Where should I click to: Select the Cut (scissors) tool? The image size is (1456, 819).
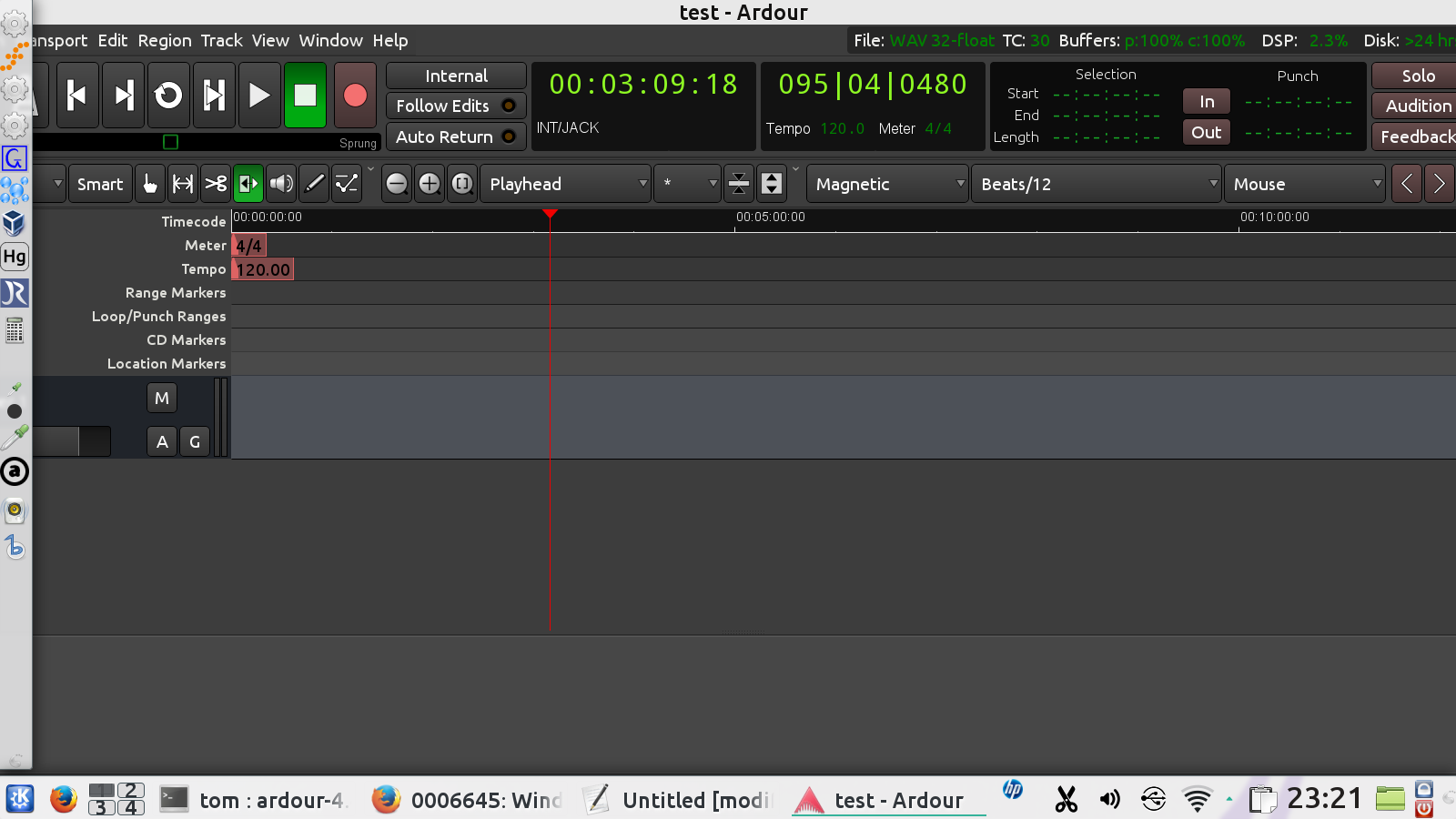(216, 184)
